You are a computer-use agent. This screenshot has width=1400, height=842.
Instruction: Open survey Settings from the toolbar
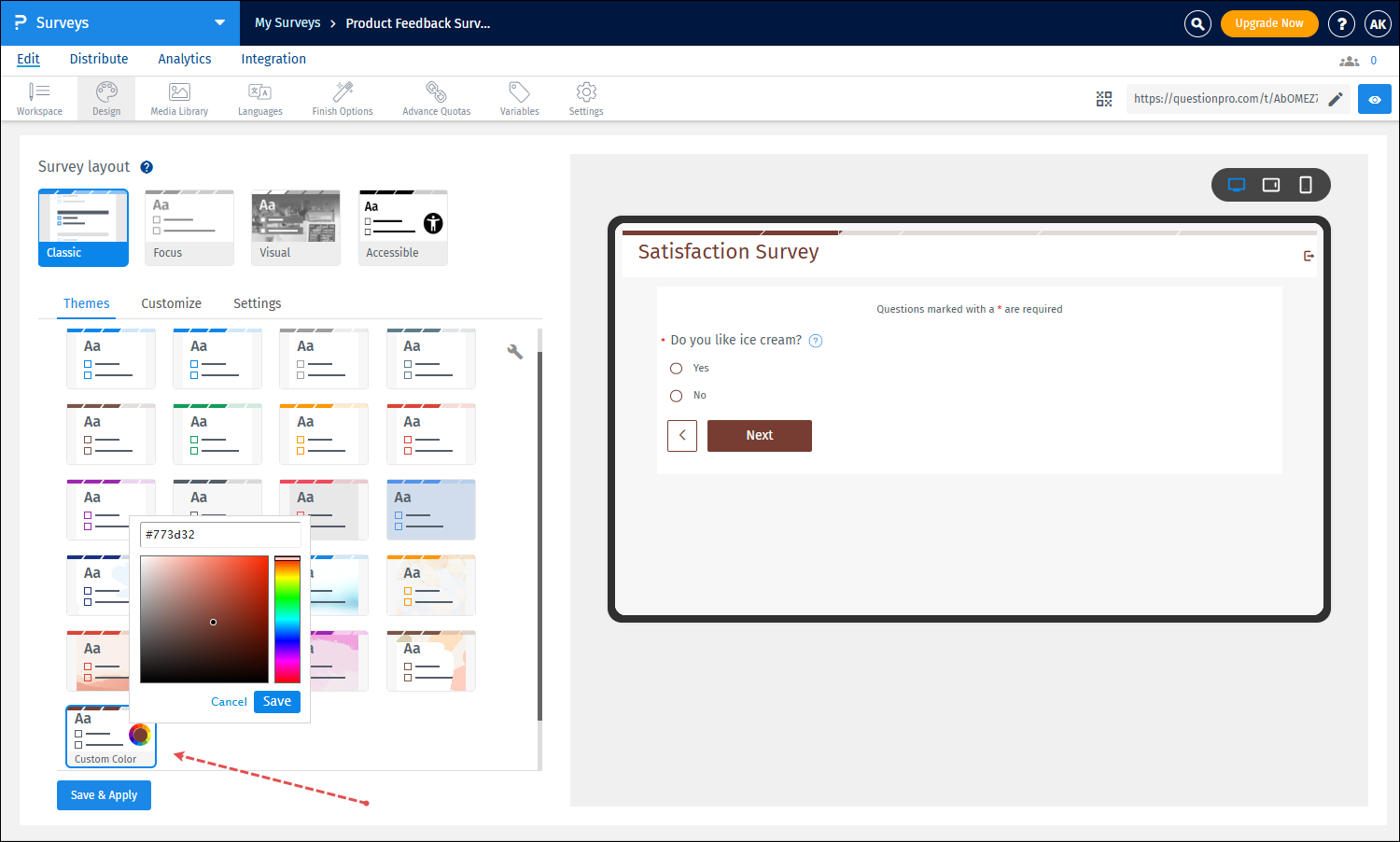tap(585, 98)
